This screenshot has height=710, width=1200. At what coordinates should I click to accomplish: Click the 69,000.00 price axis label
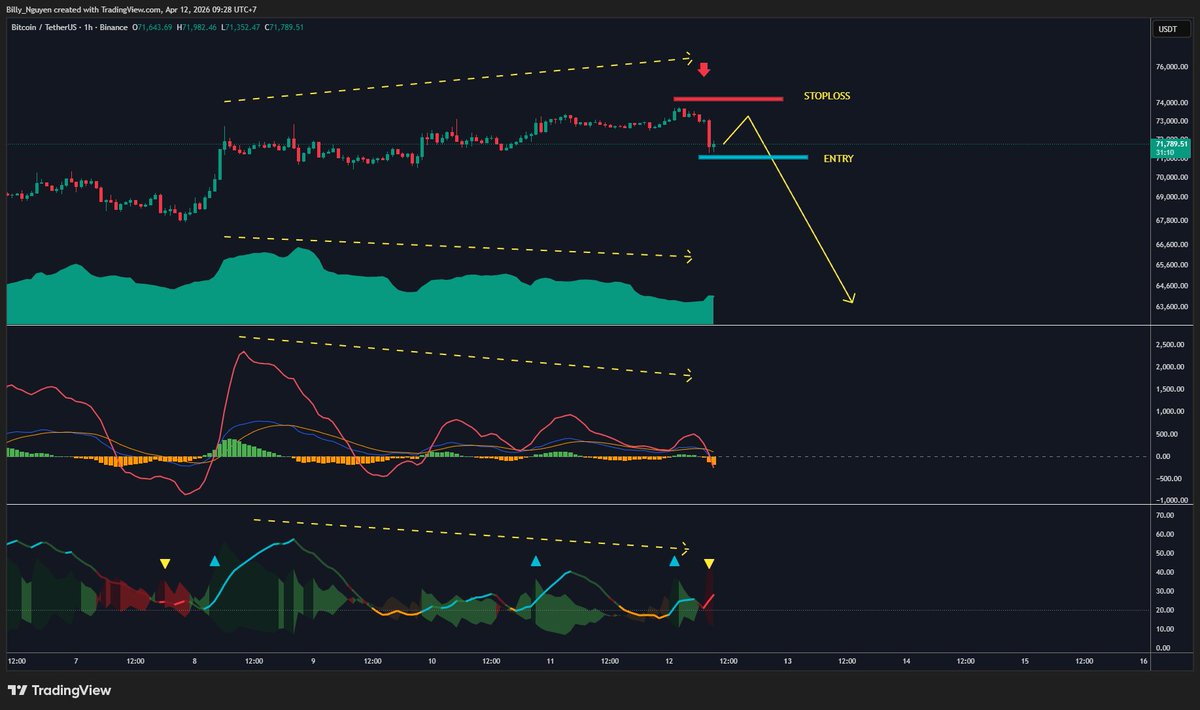click(1171, 198)
